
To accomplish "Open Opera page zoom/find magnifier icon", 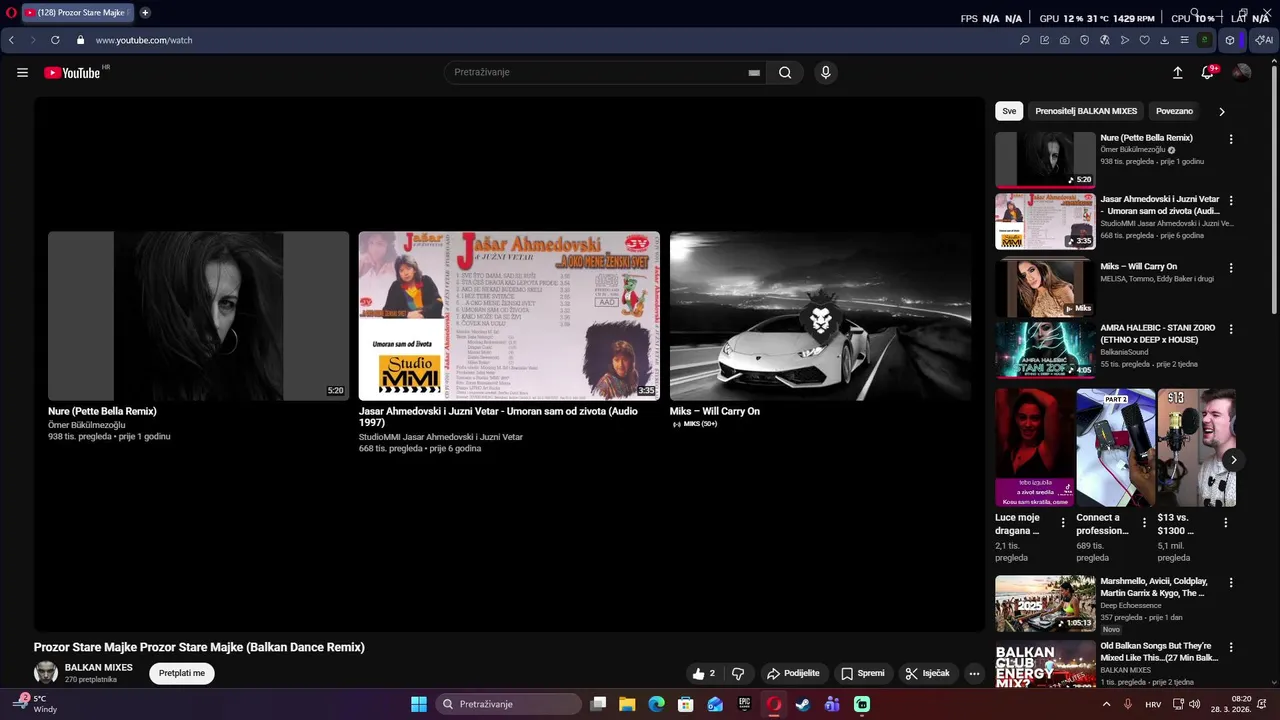I will tap(1024, 40).
